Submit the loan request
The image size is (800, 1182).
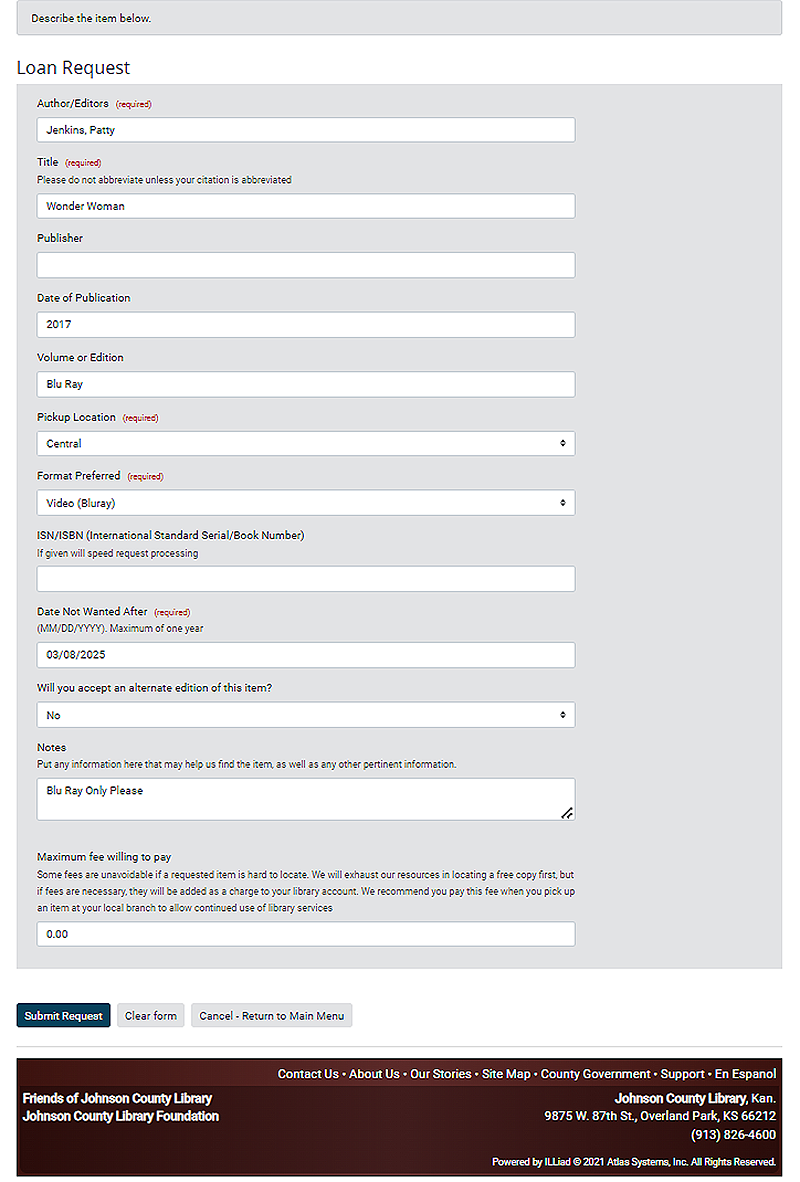click(x=63, y=1015)
